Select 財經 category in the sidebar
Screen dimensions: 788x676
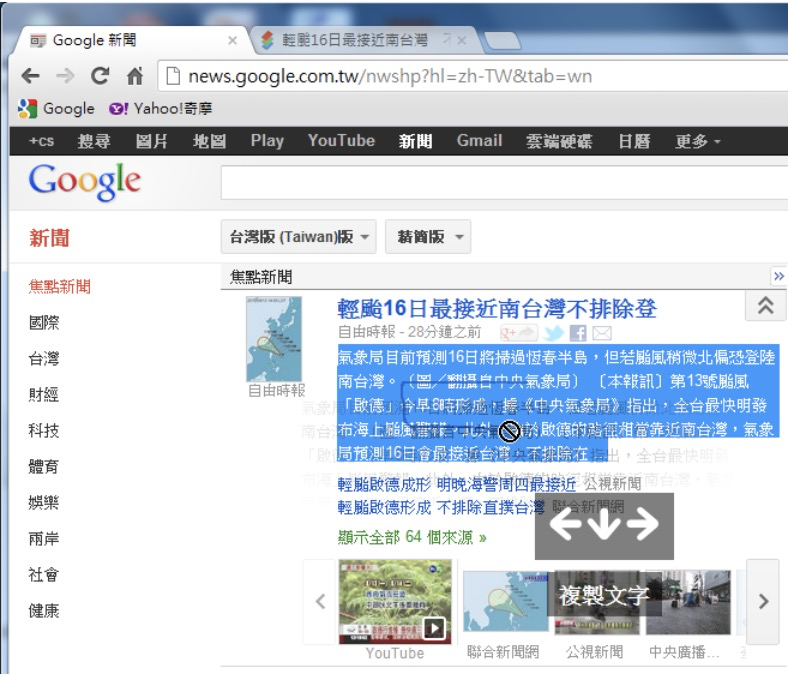[44, 395]
